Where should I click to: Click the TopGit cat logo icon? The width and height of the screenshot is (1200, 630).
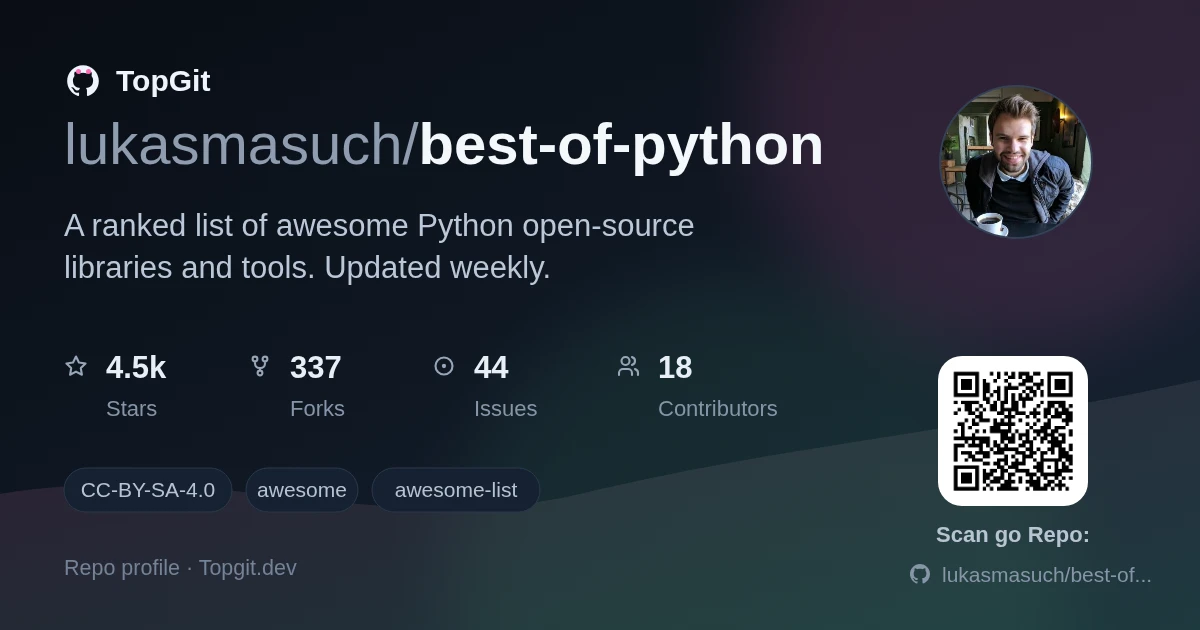83,81
